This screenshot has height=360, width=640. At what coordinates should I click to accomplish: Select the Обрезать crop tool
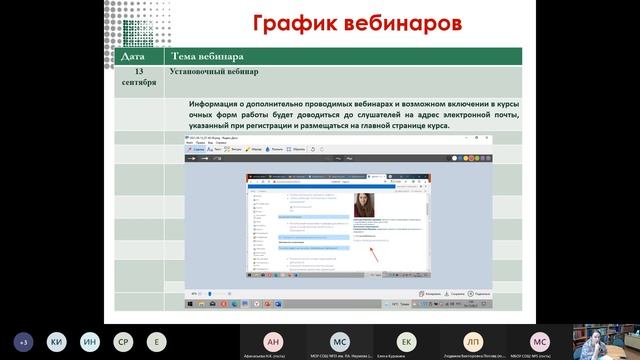(296, 149)
